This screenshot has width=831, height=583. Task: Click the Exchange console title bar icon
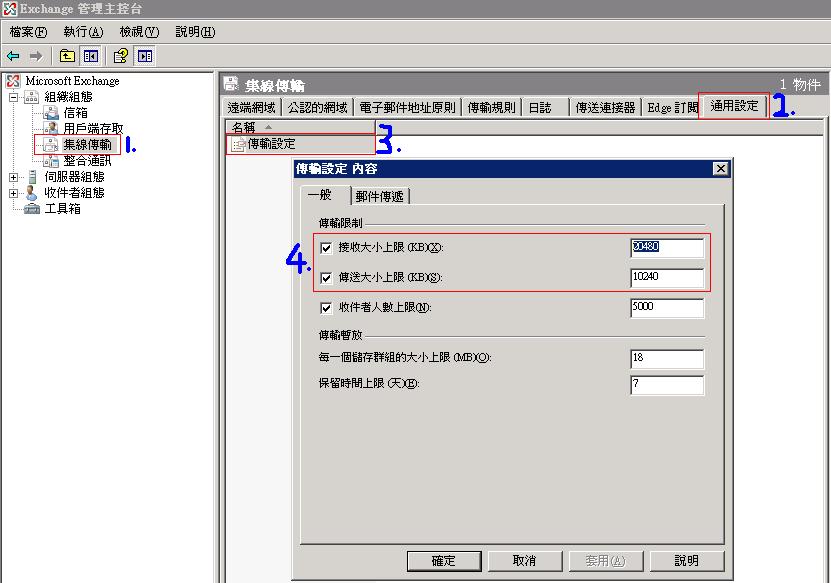(x=10, y=8)
